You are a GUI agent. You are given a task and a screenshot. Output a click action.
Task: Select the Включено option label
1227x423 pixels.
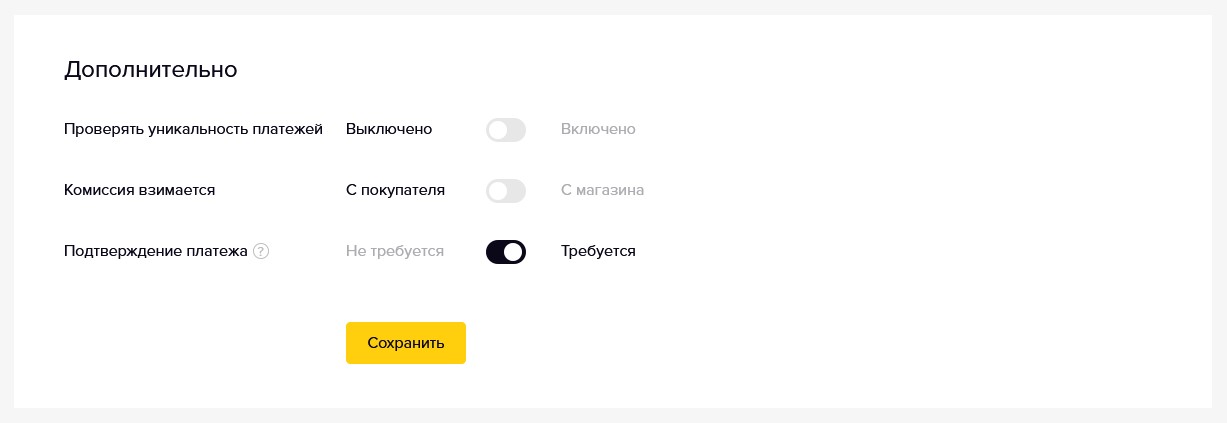click(598, 130)
